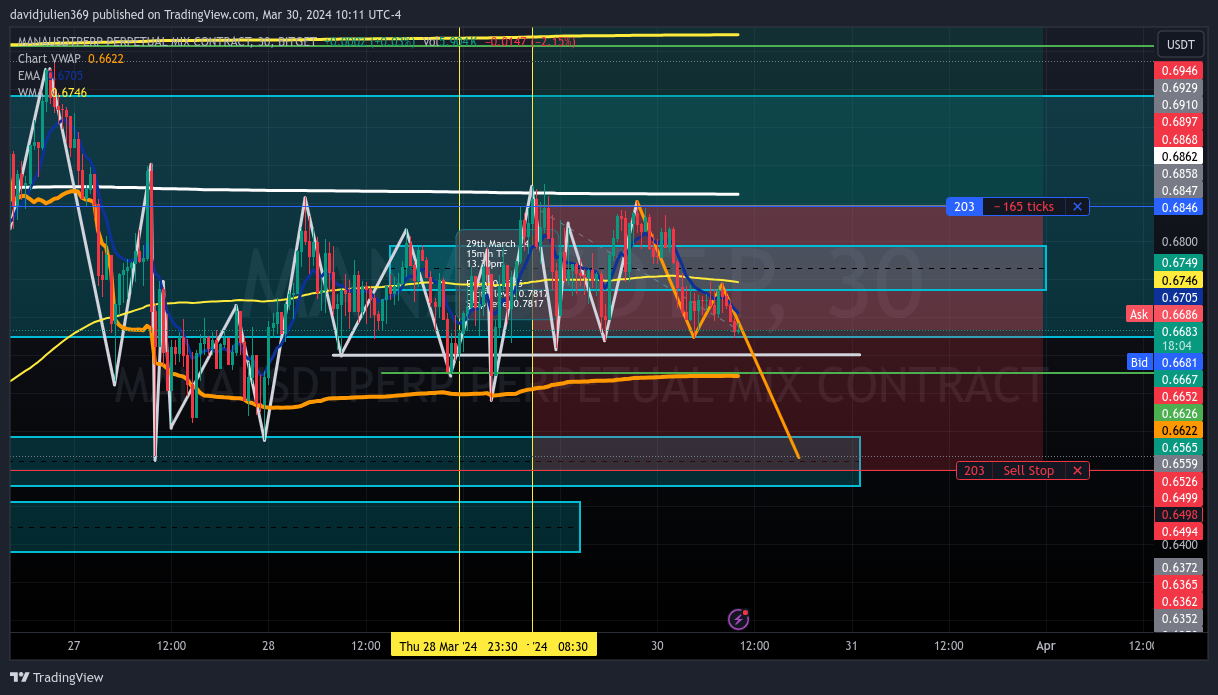Click the 203 quantity on position line

(x=964, y=207)
